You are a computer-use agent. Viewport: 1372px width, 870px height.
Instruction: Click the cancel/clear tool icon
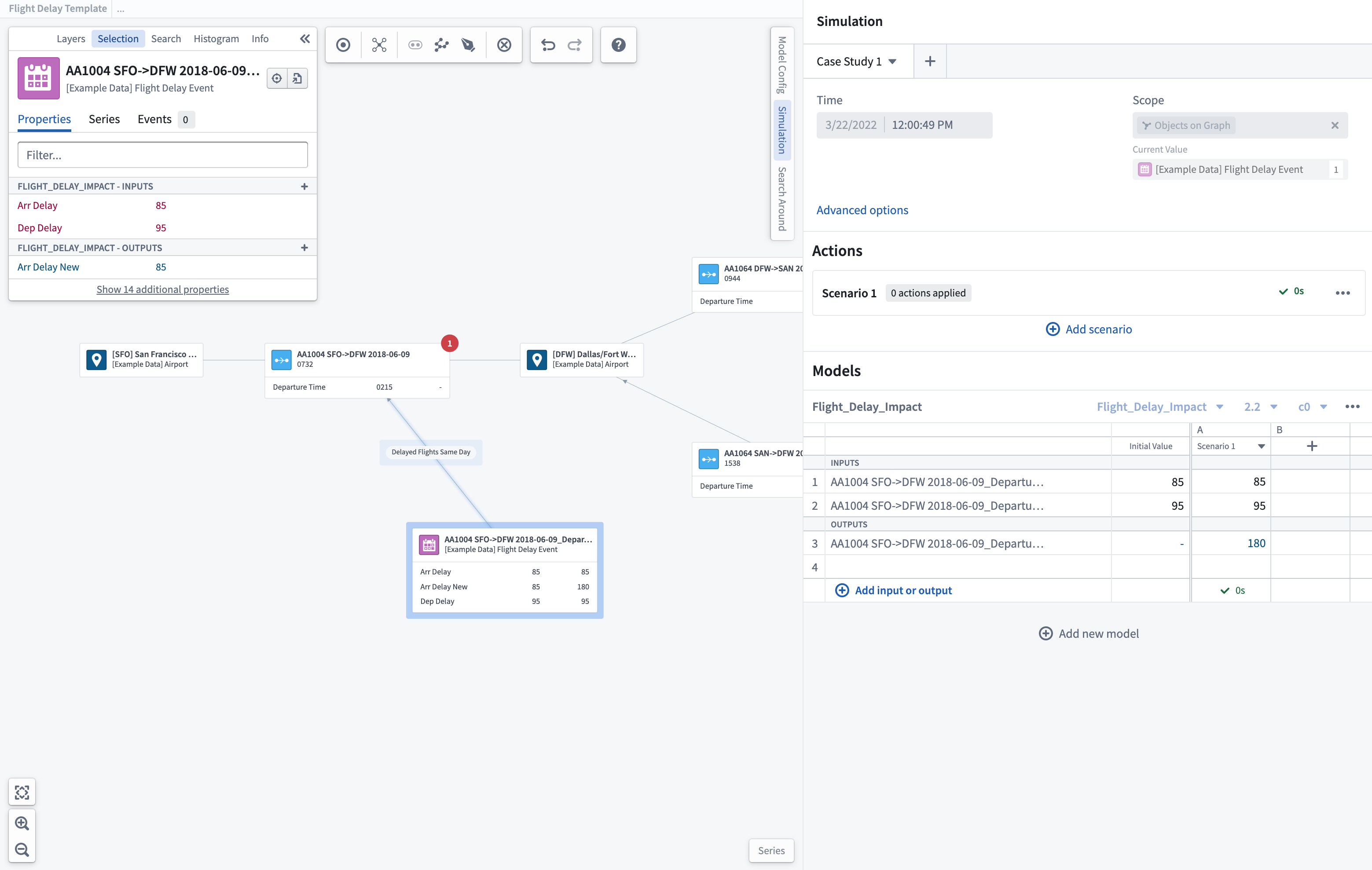tap(504, 44)
